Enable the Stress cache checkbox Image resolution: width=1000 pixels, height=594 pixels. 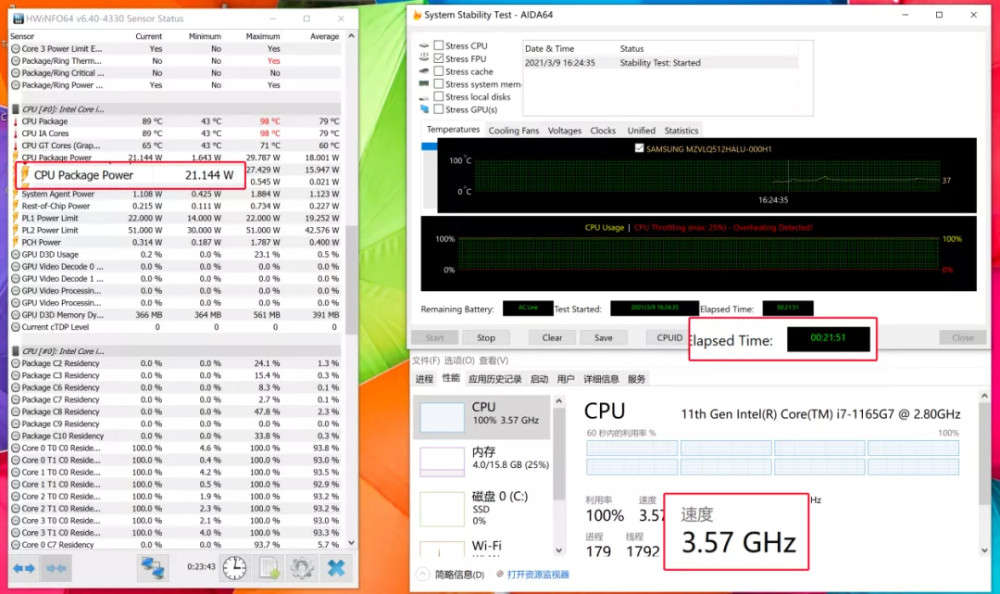point(438,71)
